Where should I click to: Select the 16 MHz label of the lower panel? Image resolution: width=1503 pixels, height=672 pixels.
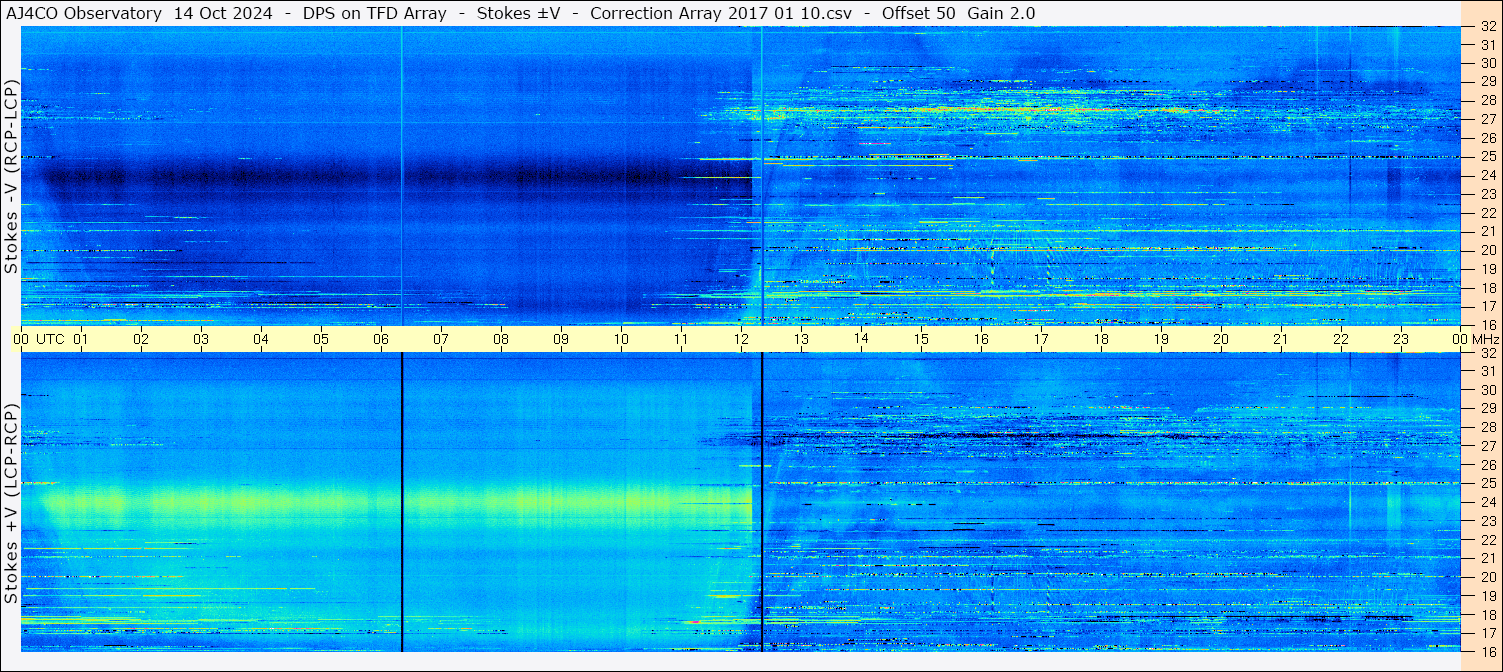(1486, 651)
